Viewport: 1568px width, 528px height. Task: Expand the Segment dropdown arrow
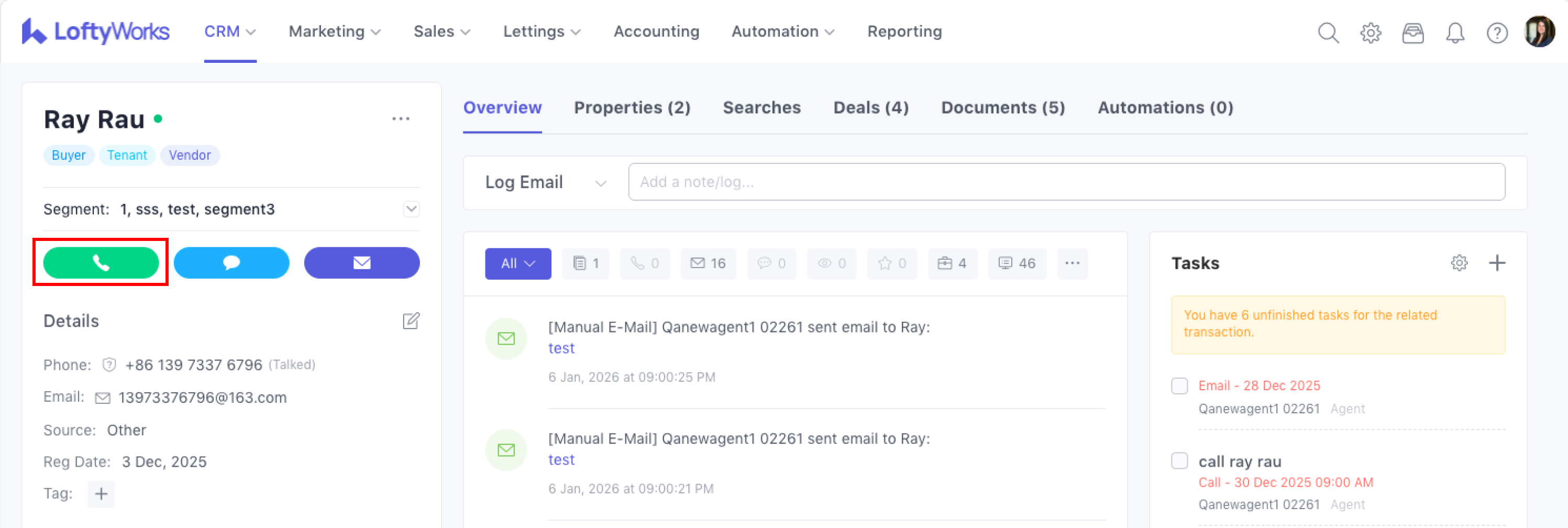click(x=411, y=209)
